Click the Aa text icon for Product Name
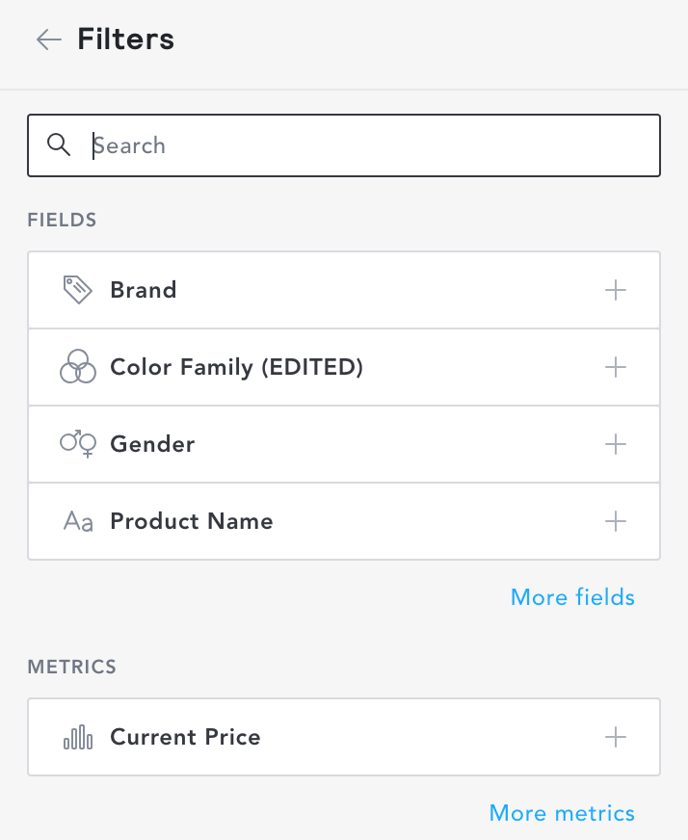Viewport: 688px width, 840px height. tap(78, 521)
